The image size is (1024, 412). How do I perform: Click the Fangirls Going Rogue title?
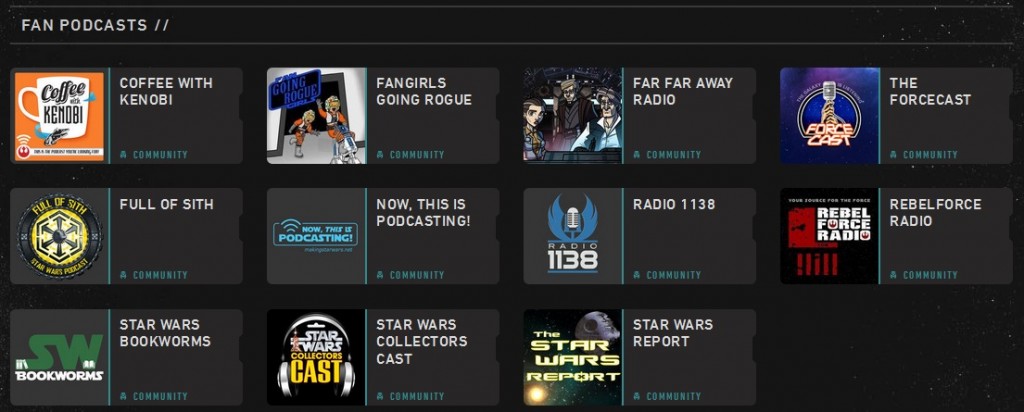424,91
